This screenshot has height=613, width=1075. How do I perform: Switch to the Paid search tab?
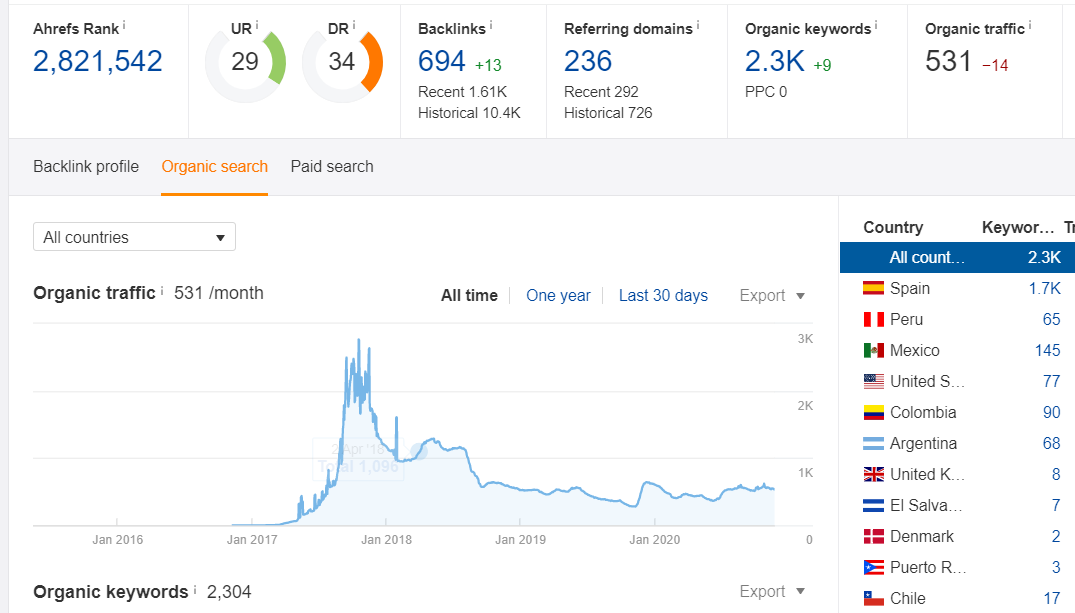332,167
